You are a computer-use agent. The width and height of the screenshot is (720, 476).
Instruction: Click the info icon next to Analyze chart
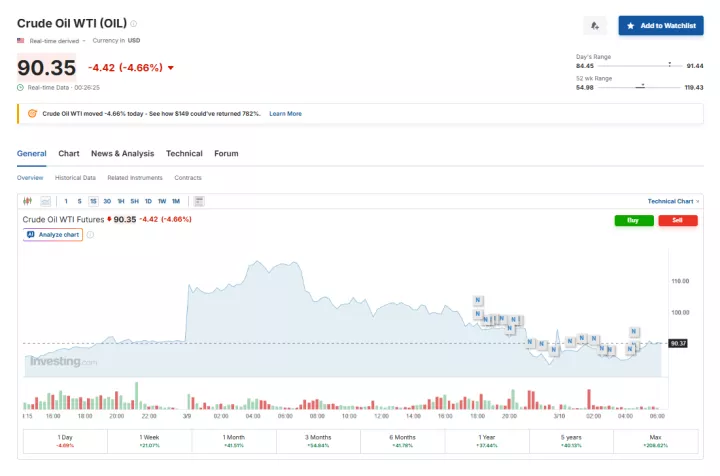coord(90,234)
